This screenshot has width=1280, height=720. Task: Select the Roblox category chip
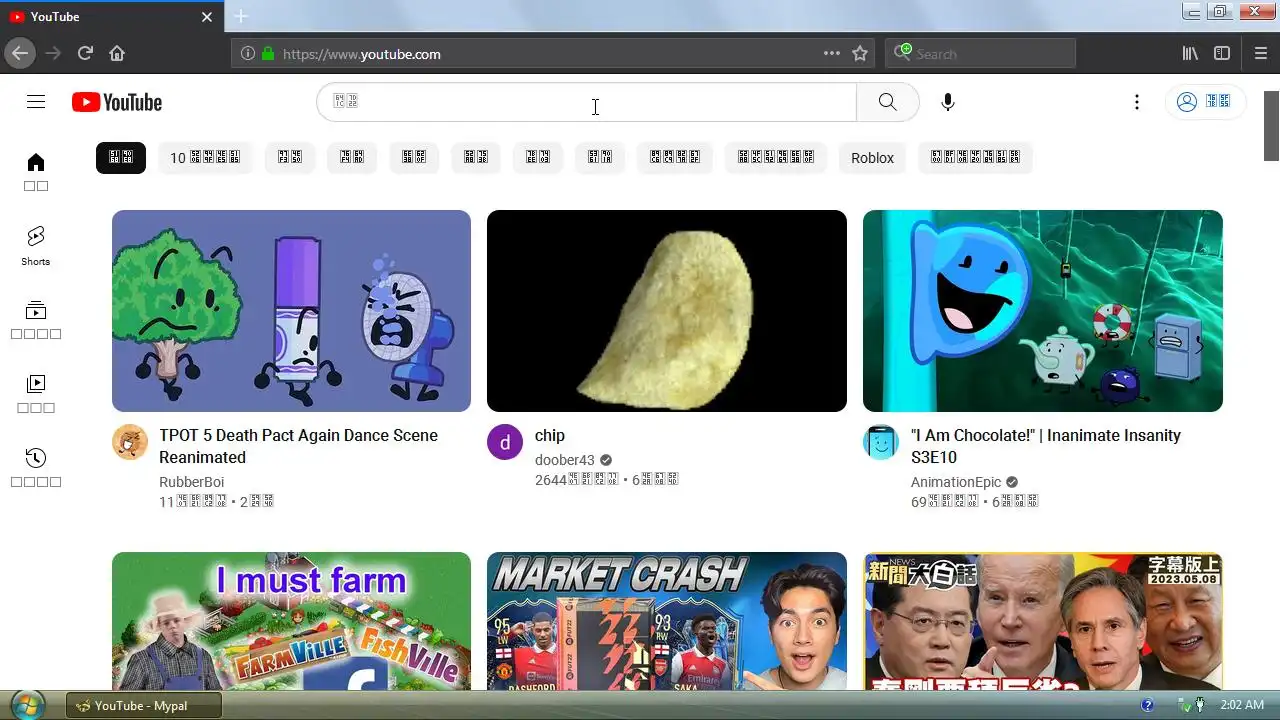click(x=872, y=158)
